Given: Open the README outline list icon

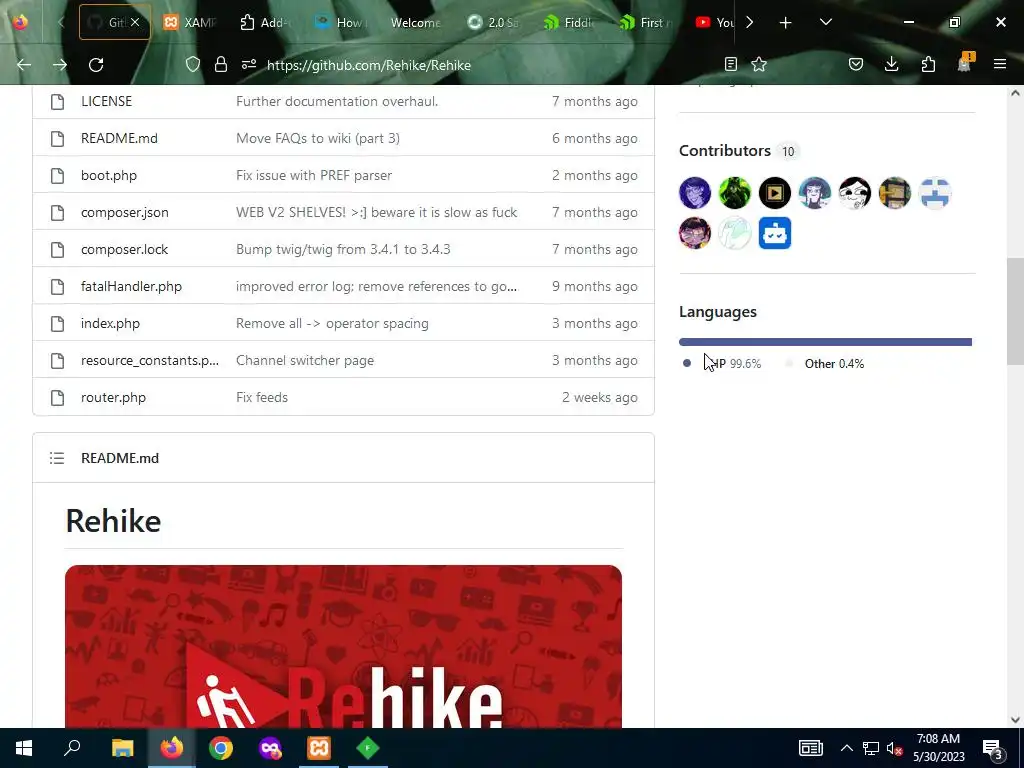Looking at the screenshot, I should tap(57, 458).
